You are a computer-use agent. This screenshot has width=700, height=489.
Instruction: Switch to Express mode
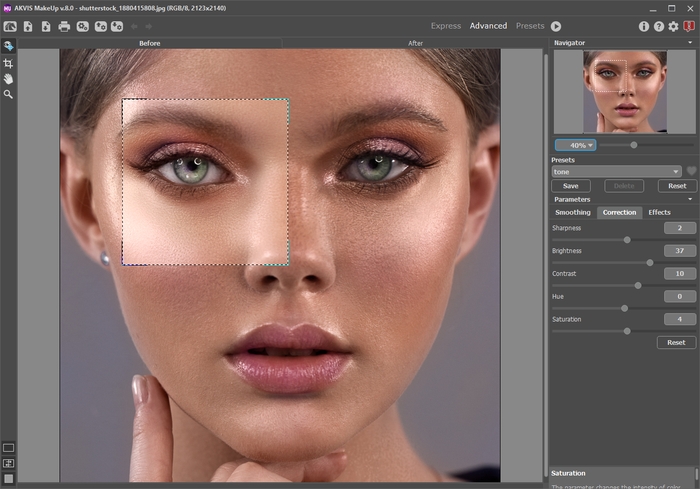[446, 26]
